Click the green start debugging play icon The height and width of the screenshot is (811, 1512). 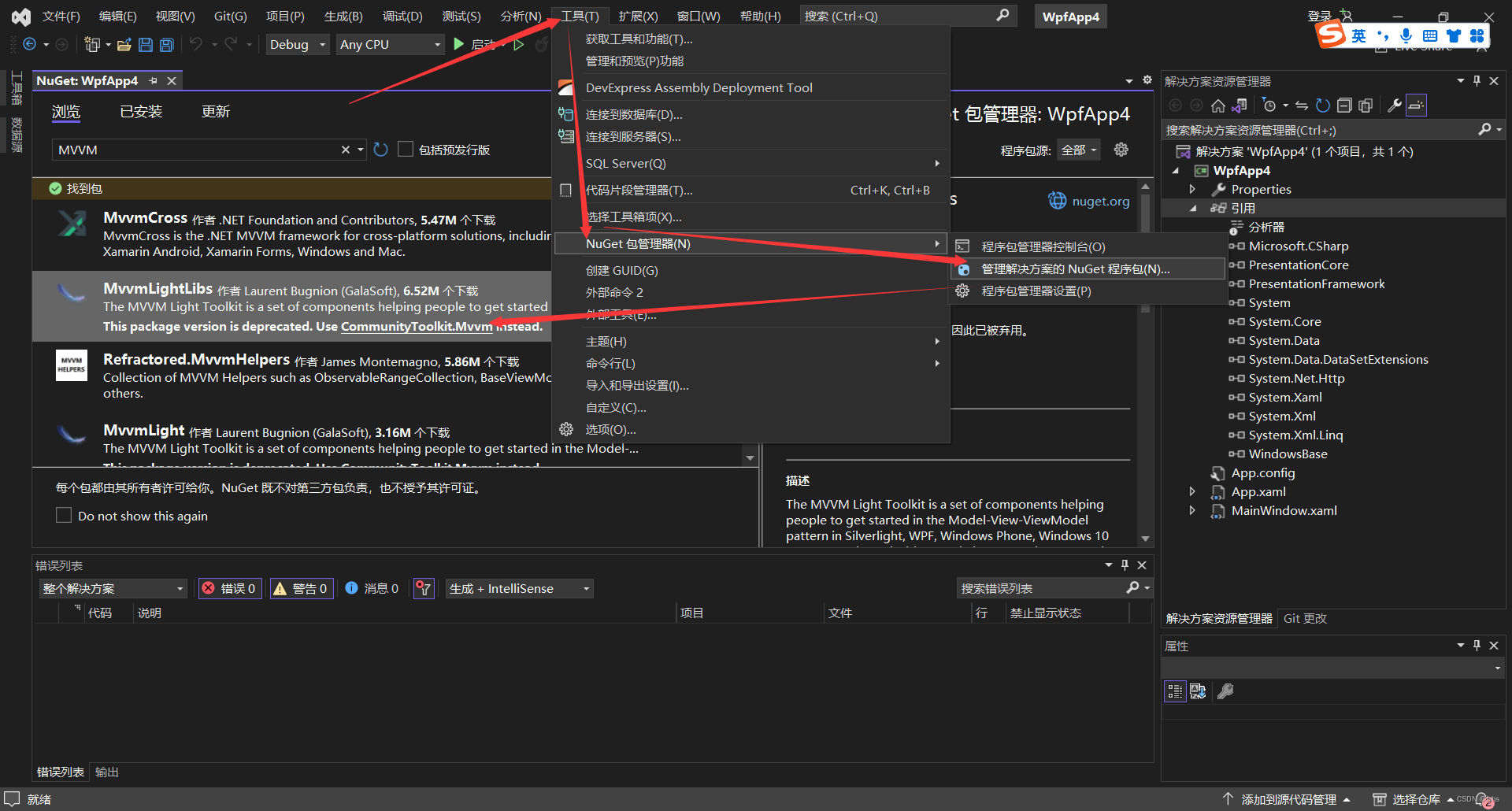(x=459, y=45)
